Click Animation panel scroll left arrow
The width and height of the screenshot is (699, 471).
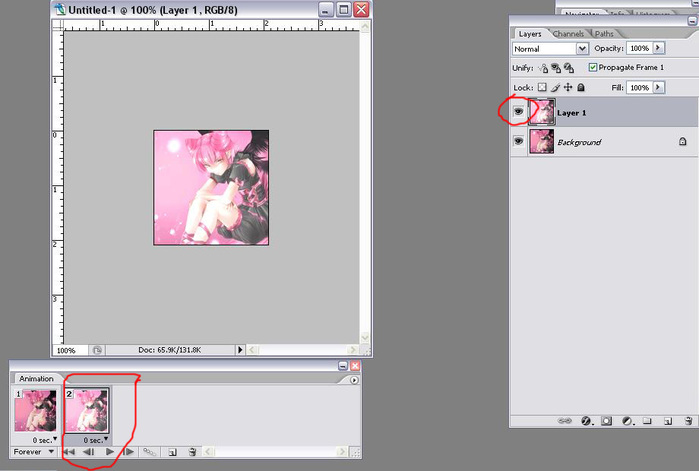click(x=207, y=452)
